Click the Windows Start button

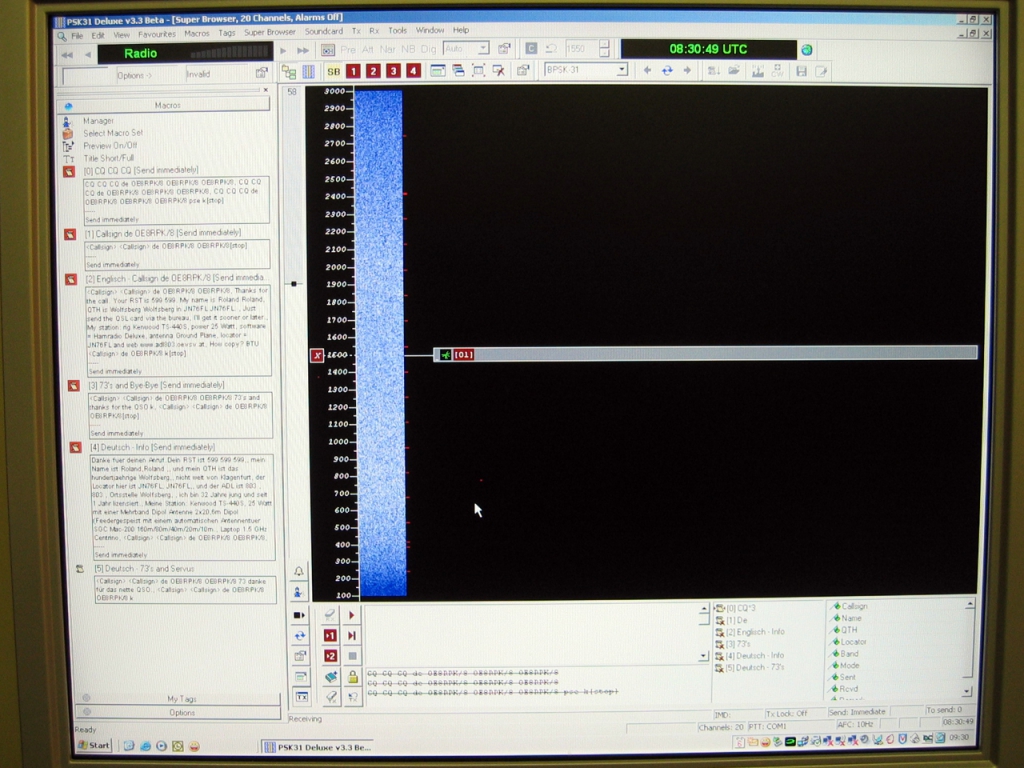tap(95, 745)
